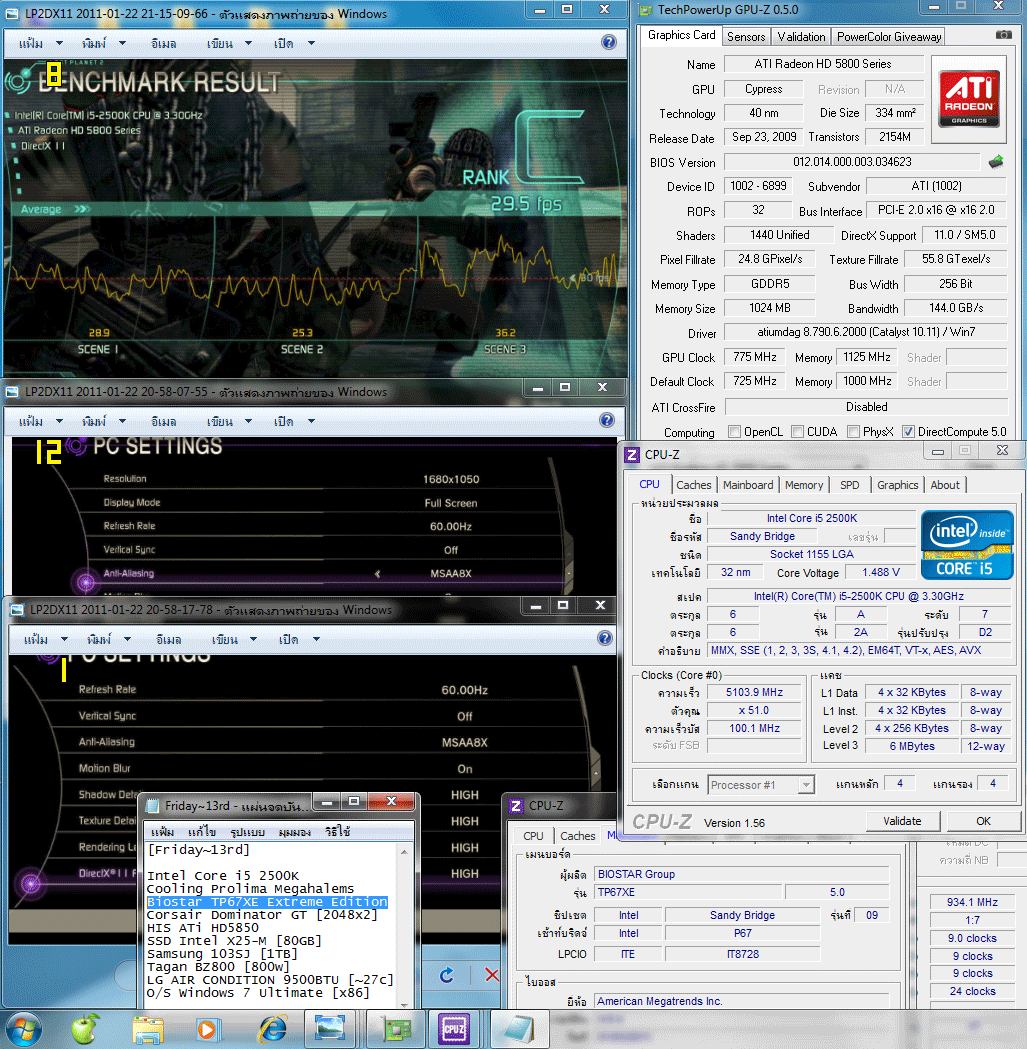Viewport: 1027px width, 1049px height.
Task: Click the Notepad vertical scrollbar track
Action: [x=404, y=928]
